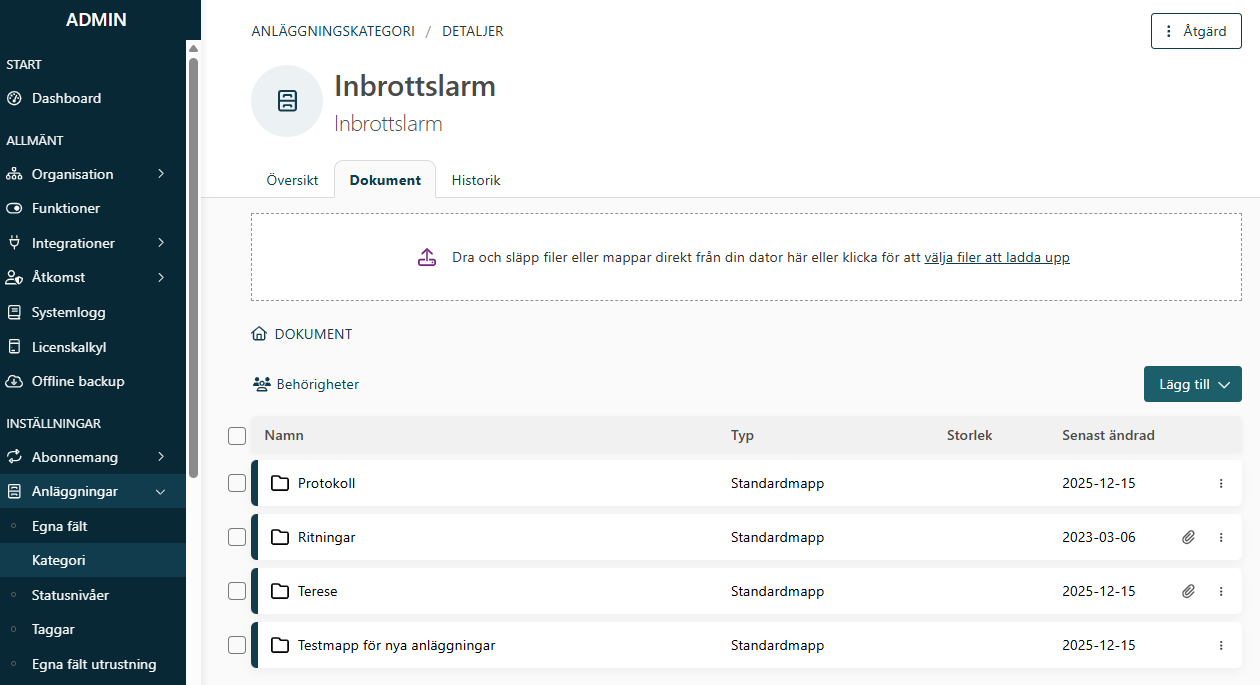Open the Översikt tab
1260x685 pixels.
tap(292, 180)
